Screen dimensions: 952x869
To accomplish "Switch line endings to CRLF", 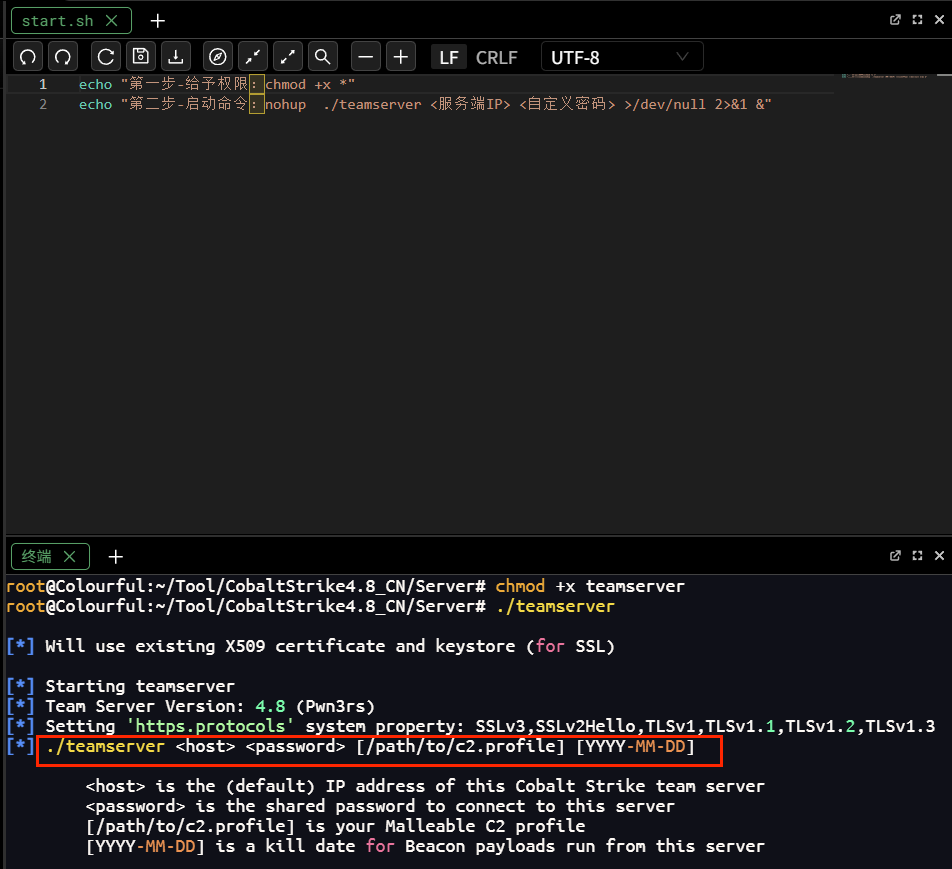I will click(x=497, y=58).
